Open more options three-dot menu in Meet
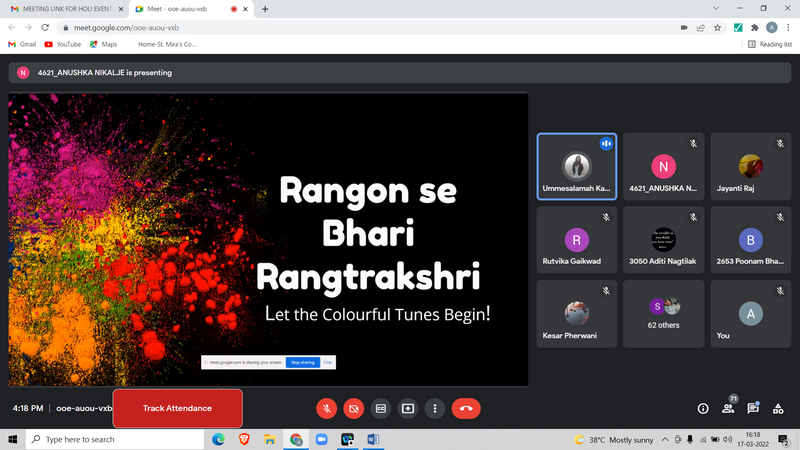Viewport: 800px width, 450px height. click(x=435, y=408)
